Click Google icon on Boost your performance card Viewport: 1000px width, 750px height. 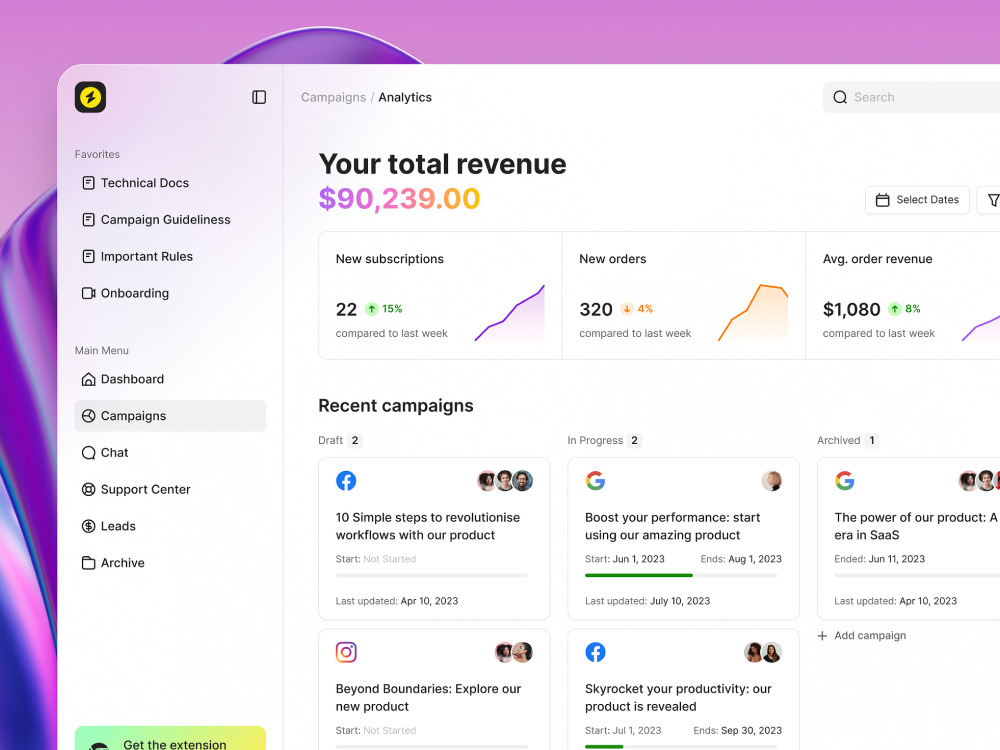[x=596, y=481]
